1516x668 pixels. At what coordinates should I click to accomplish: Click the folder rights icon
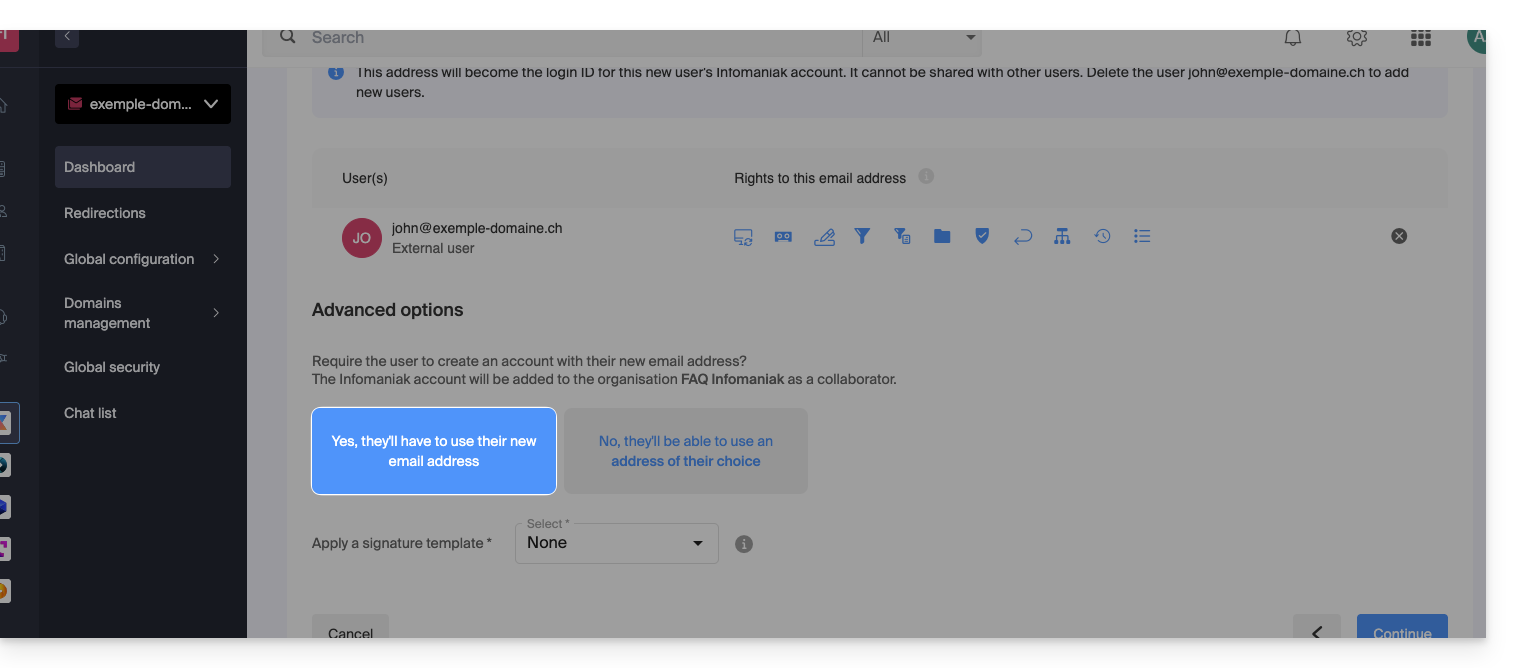pyautogui.click(x=942, y=237)
